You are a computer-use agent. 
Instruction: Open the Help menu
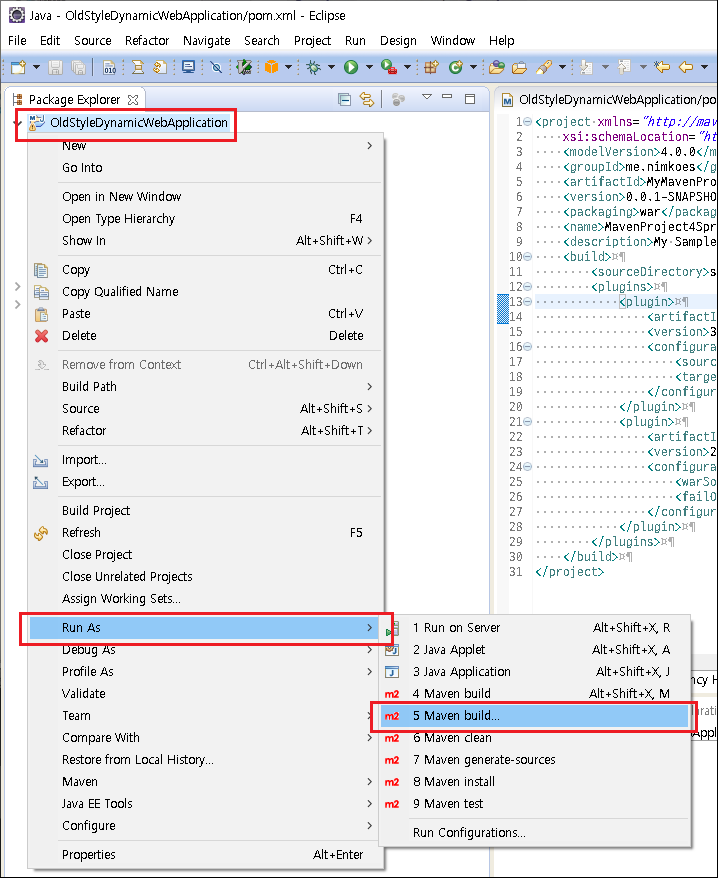click(x=501, y=40)
